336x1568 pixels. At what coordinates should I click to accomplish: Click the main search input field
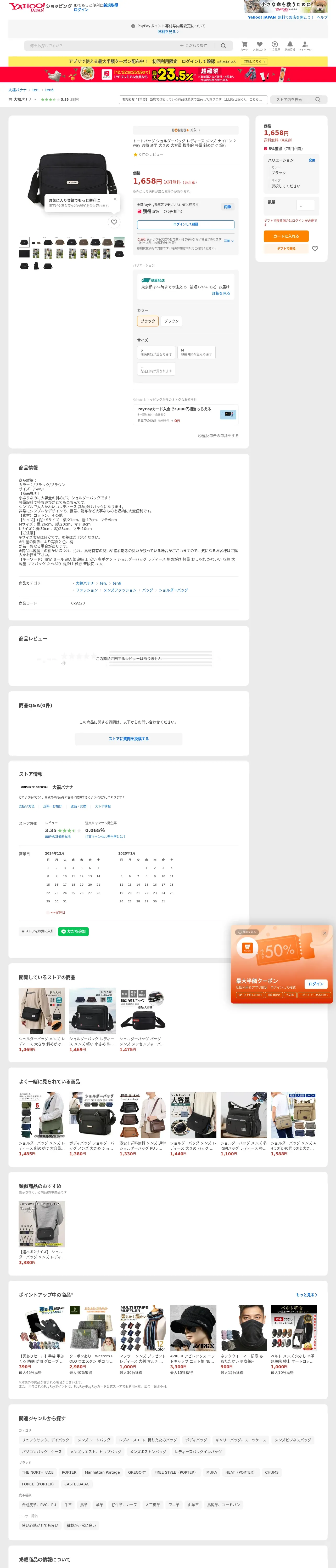click(x=101, y=46)
